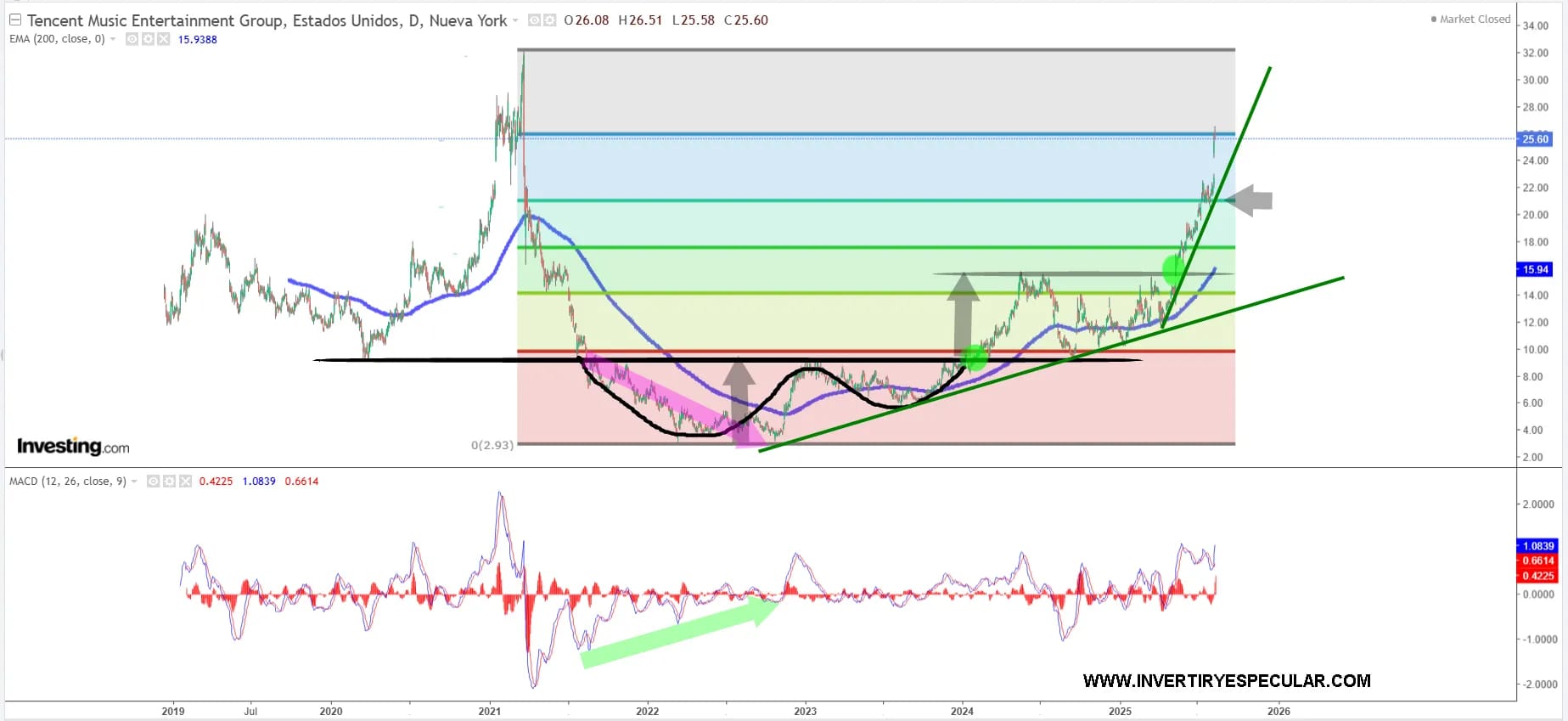Open the Tencent Music symbol title dropdown arrow
1568x721 pixels.
coord(515,20)
